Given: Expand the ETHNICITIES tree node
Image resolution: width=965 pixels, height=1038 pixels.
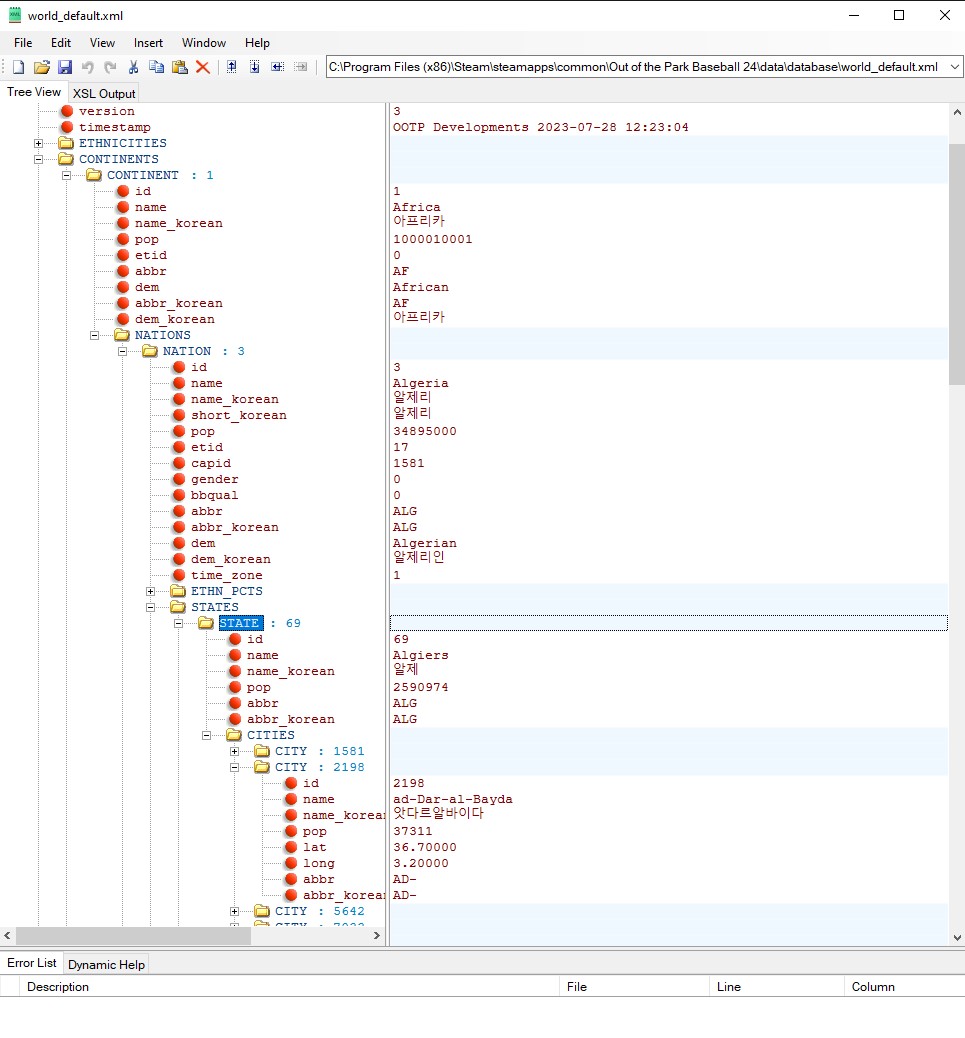Looking at the screenshot, I should [39, 143].
